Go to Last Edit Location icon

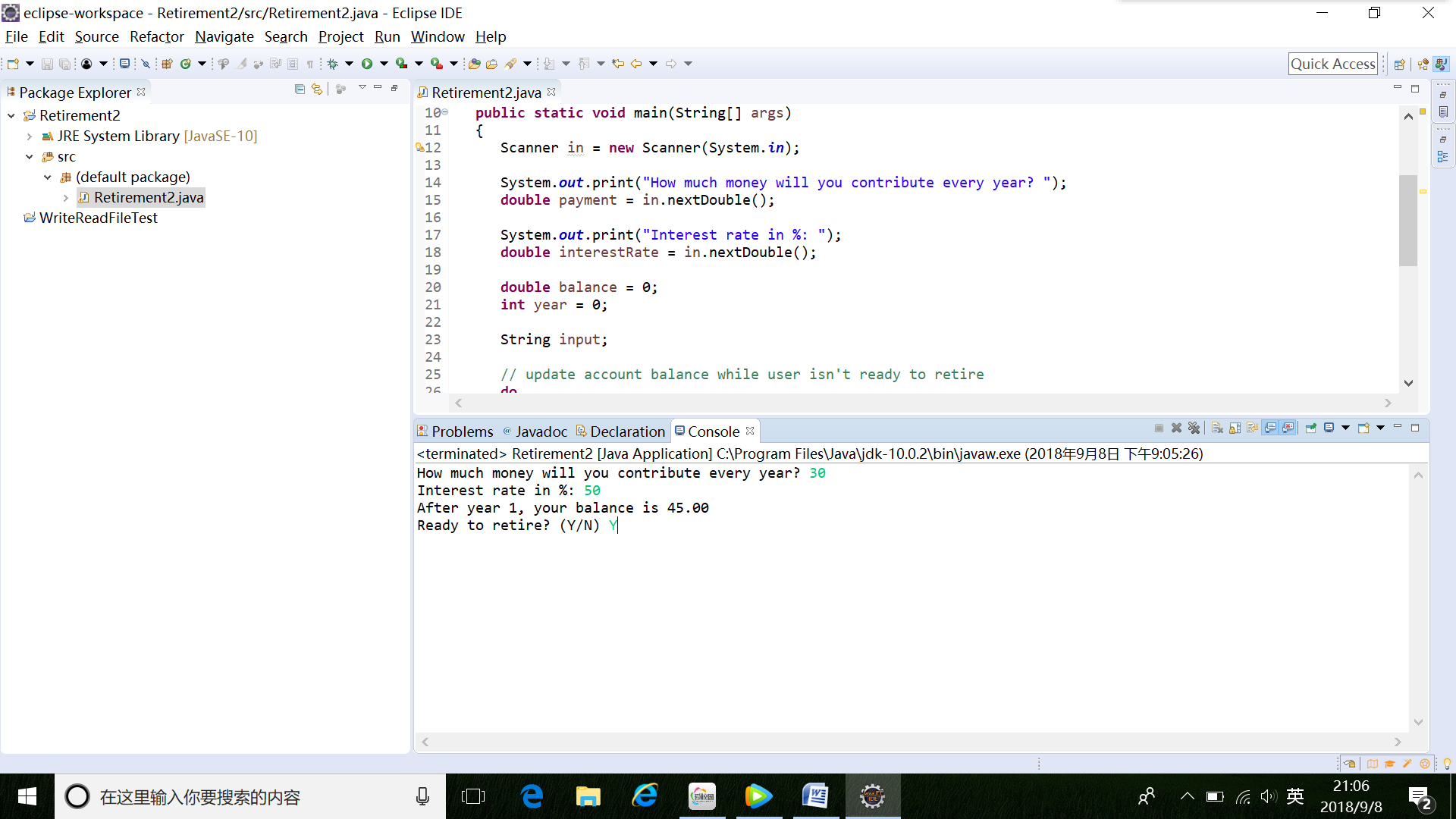618,64
